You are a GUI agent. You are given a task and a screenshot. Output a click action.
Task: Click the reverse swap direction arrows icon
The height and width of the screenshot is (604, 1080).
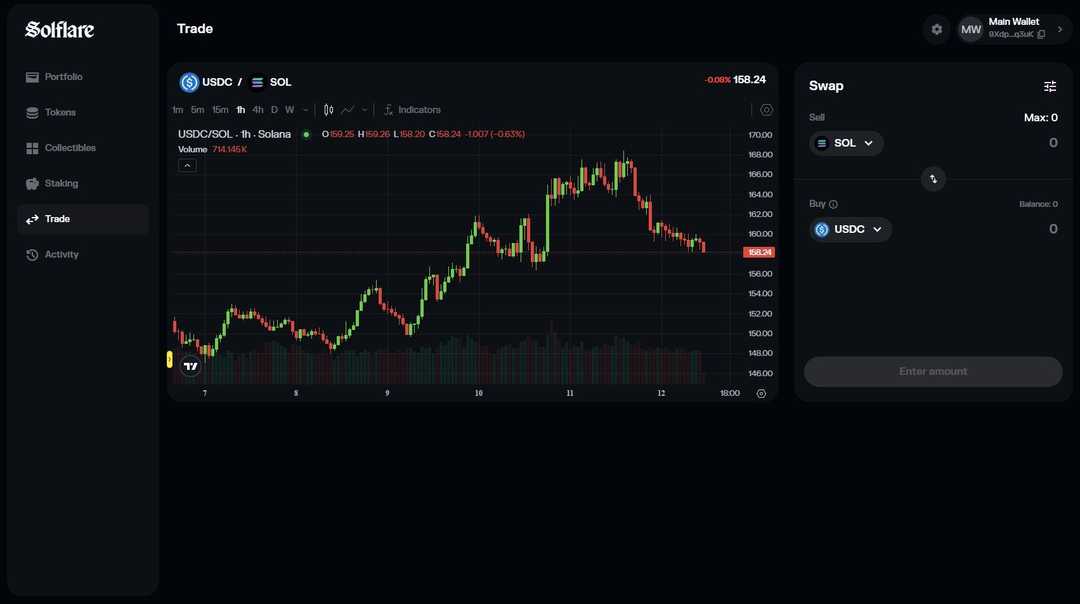coord(933,179)
